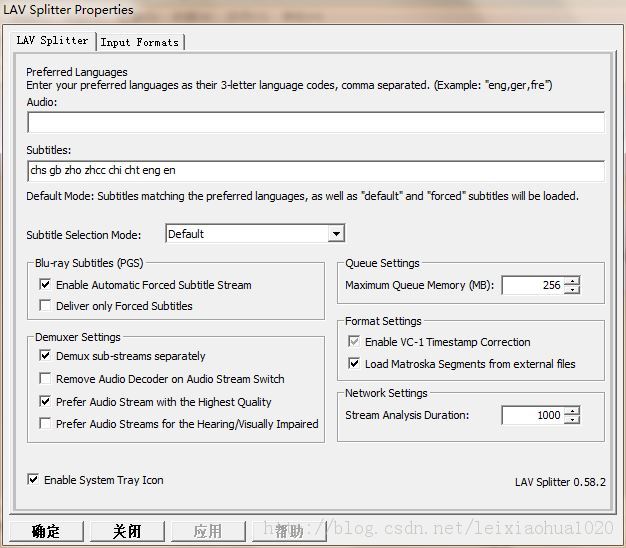Image resolution: width=626 pixels, height=548 pixels.
Task: Uncheck Load Matroska Segments from external files
Action: tap(354, 363)
